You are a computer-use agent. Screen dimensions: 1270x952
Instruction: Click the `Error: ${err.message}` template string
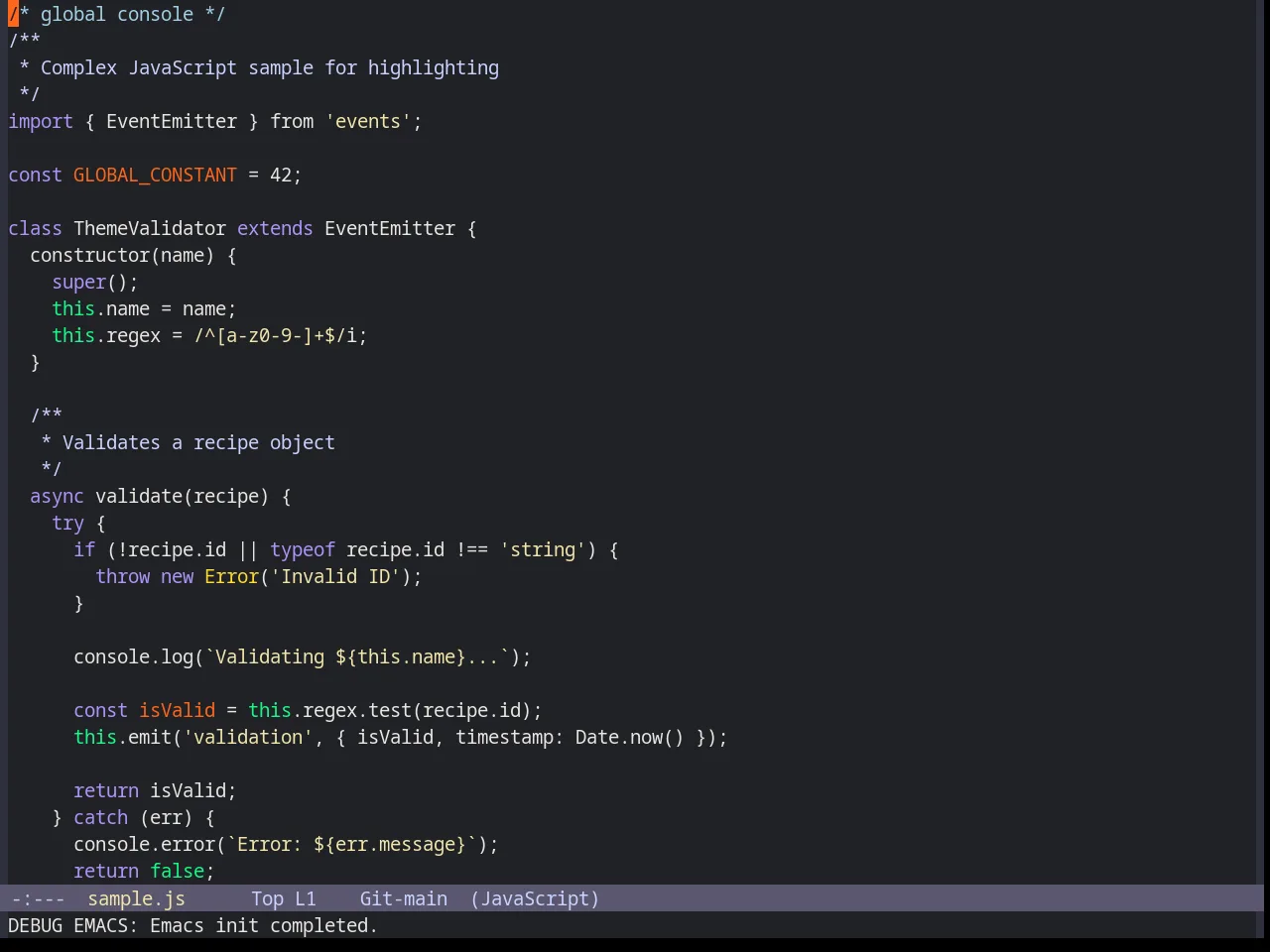(x=352, y=844)
